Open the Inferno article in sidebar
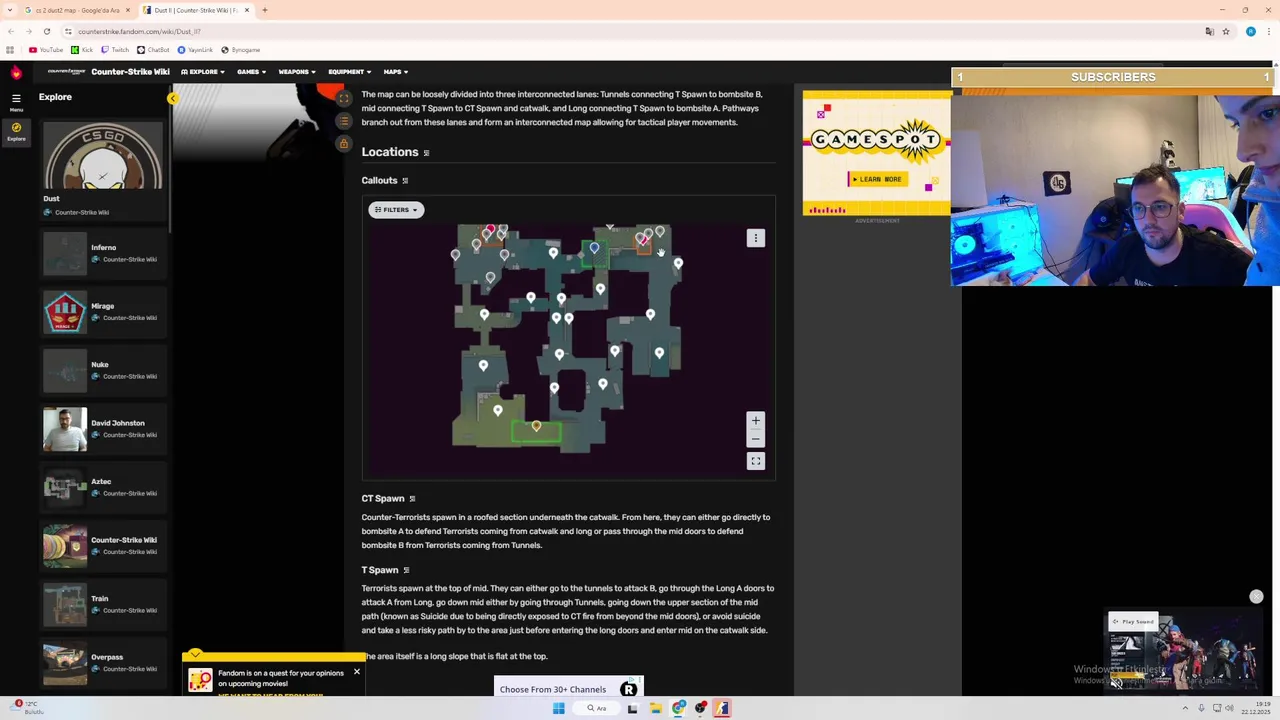 tap(102, 253)
